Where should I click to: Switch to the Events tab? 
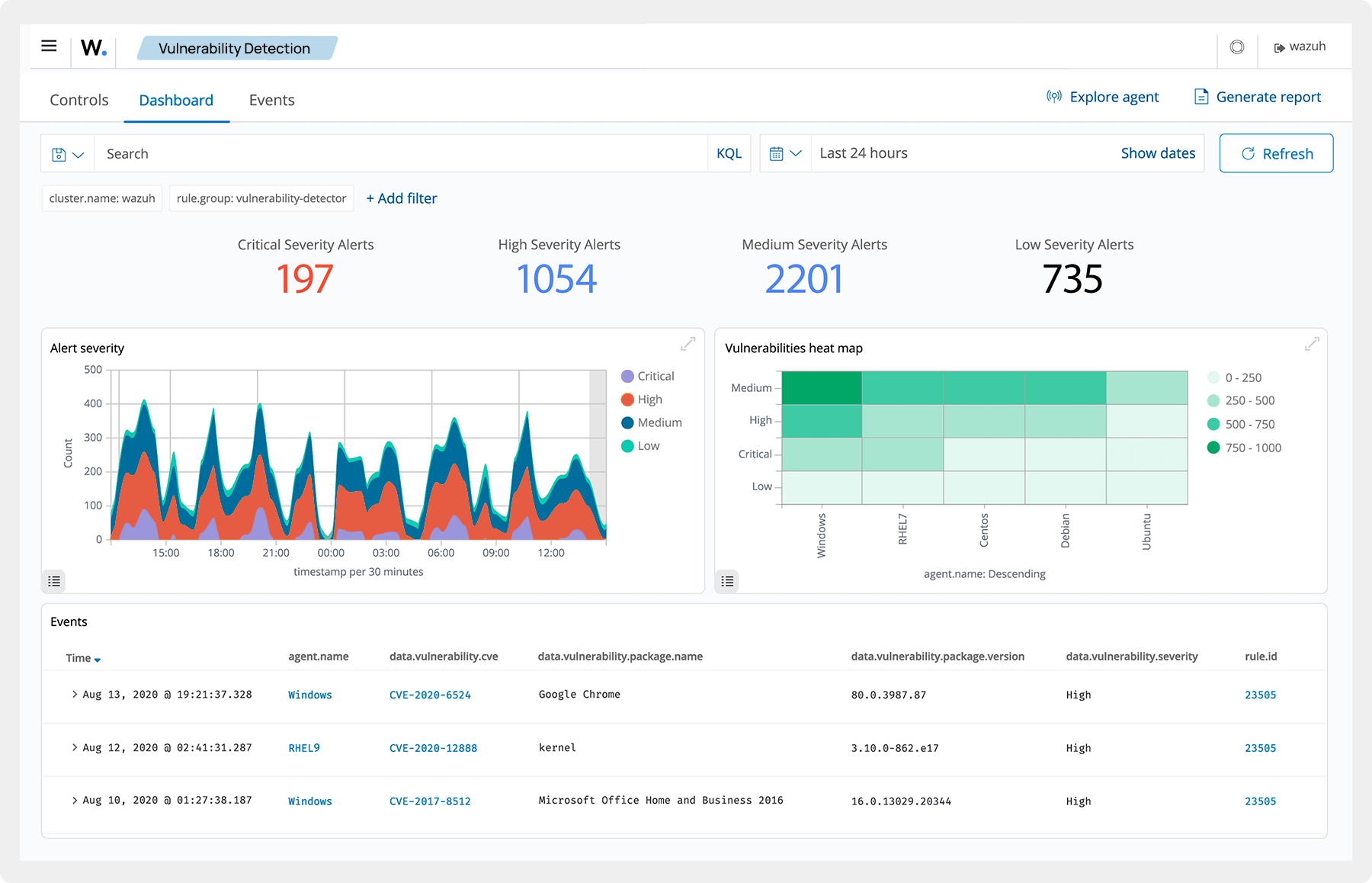pyautogui.click(x=271, y=100)
